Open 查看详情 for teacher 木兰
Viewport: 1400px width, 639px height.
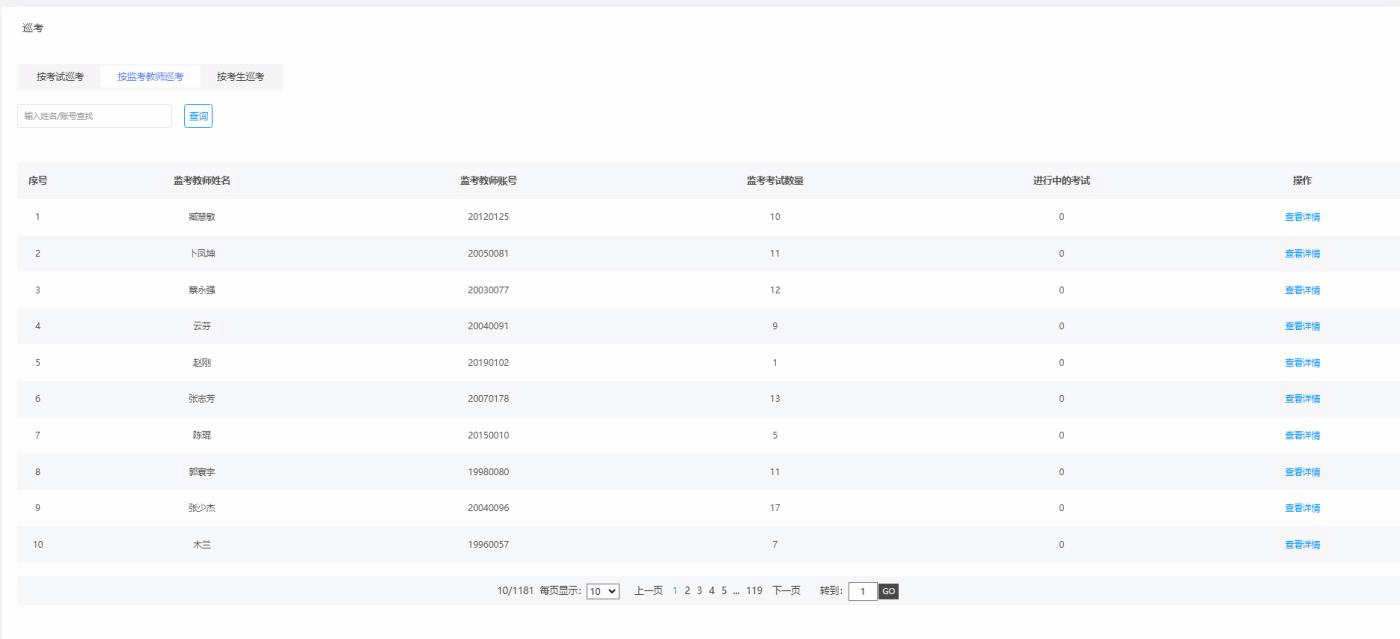pos(1302,545)
